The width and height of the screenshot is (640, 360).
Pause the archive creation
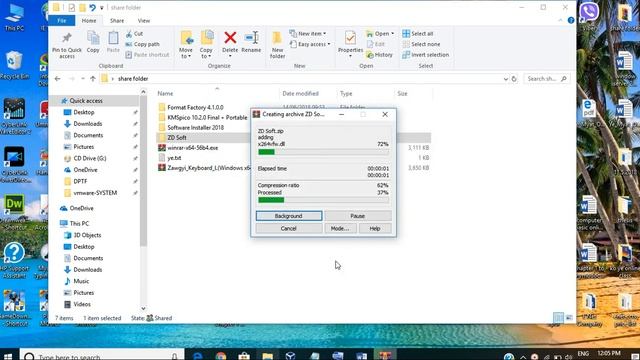pos(358,216)
